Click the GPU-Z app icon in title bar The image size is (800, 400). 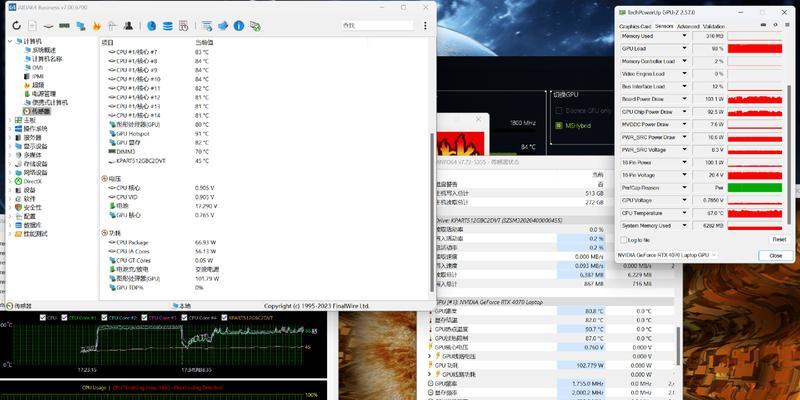point(622,12)
